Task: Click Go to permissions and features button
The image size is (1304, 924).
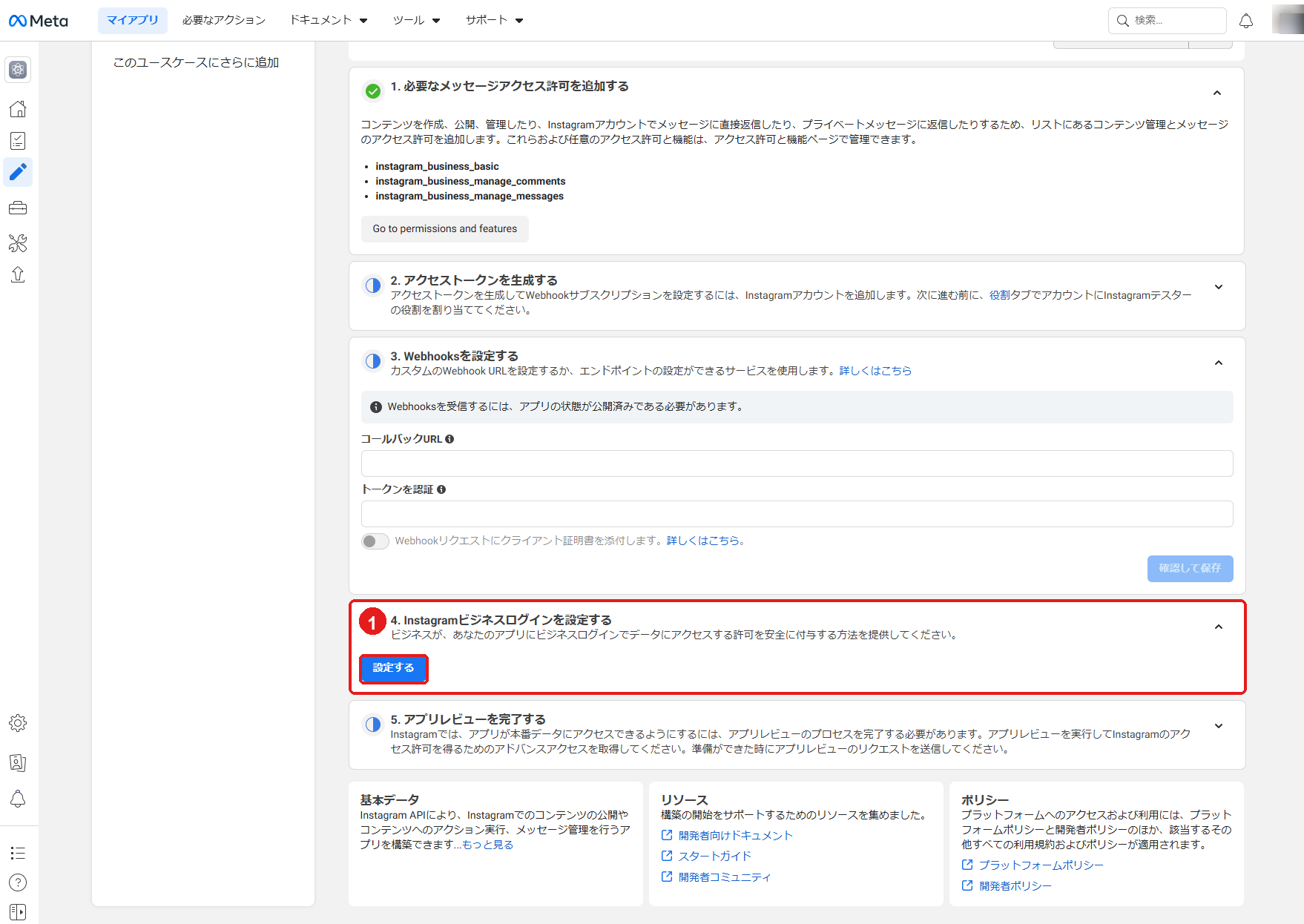Action: 445,229
